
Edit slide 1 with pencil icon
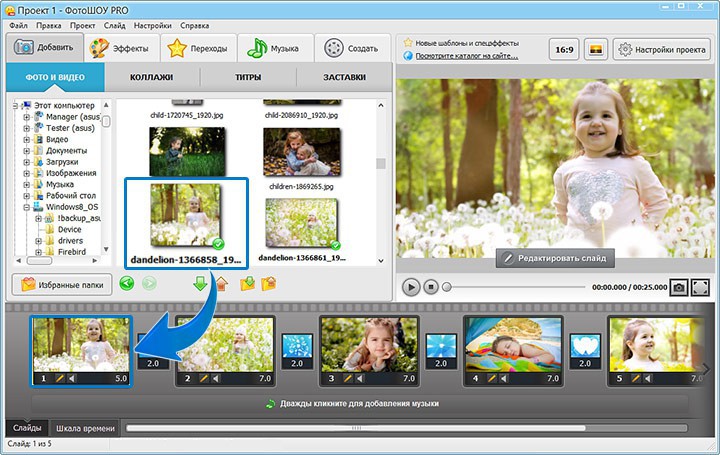pyautogui.click(x=60, y=379)
